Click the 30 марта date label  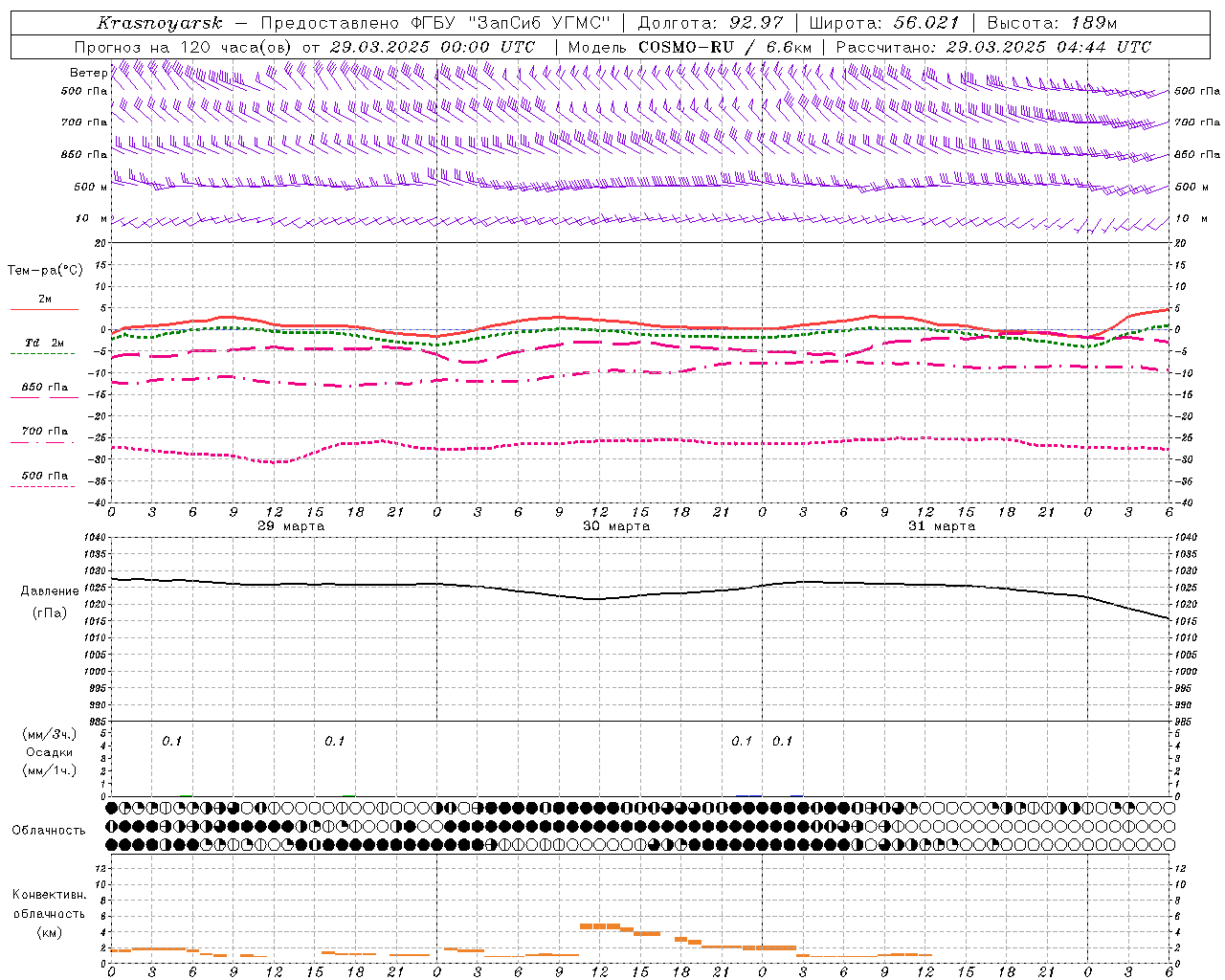coord(616,526)
